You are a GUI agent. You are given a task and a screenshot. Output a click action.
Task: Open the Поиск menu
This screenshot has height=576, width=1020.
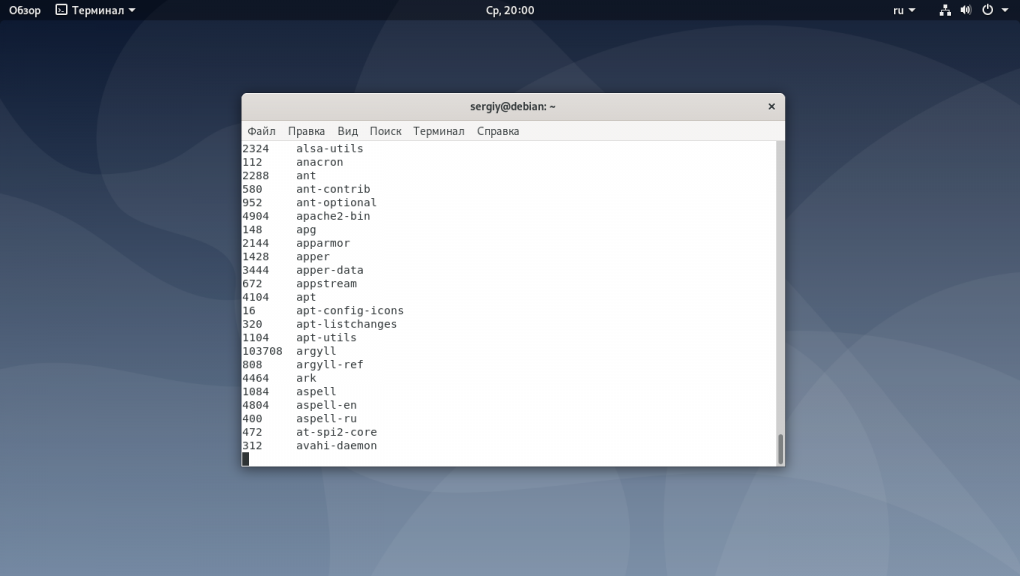(x=385, y=131)
